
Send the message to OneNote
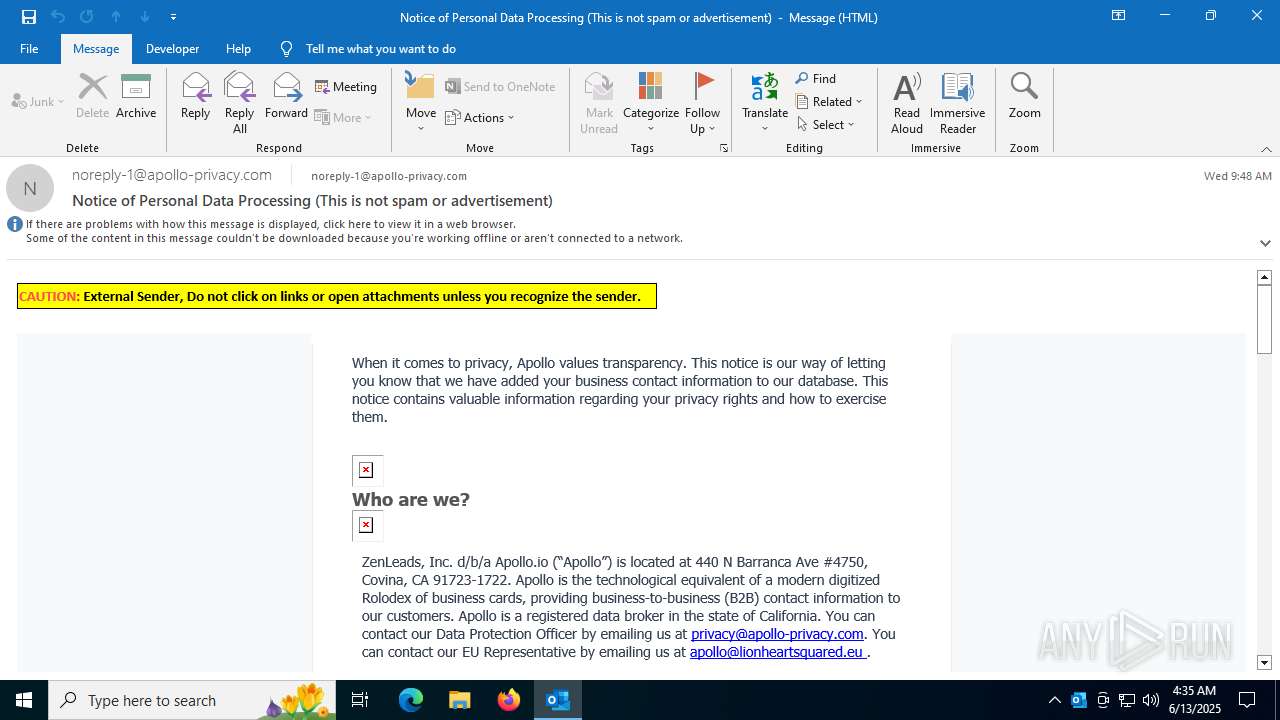pyautogui.click(x=500, y=87)
